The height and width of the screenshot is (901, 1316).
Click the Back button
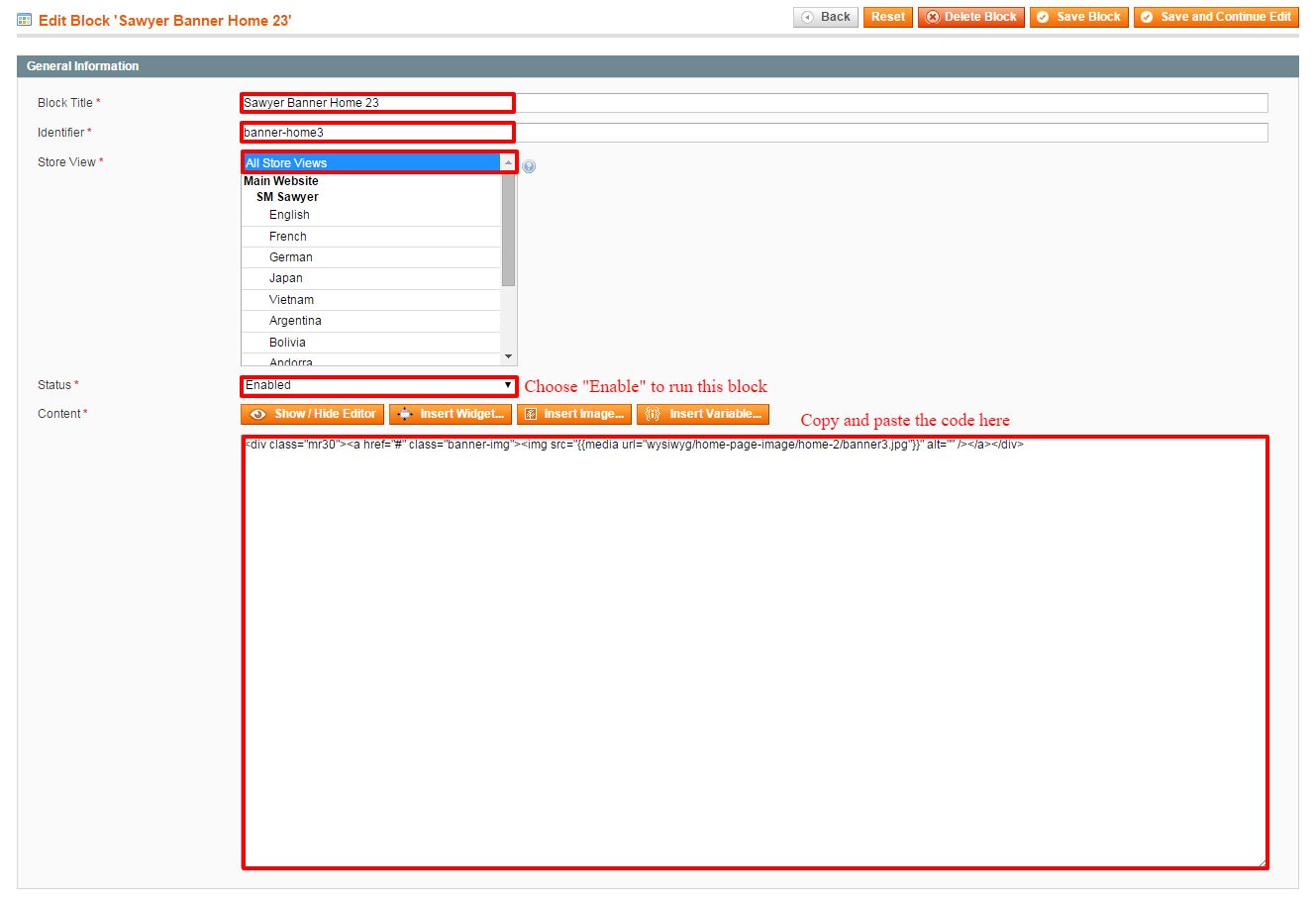click(826, 17)
